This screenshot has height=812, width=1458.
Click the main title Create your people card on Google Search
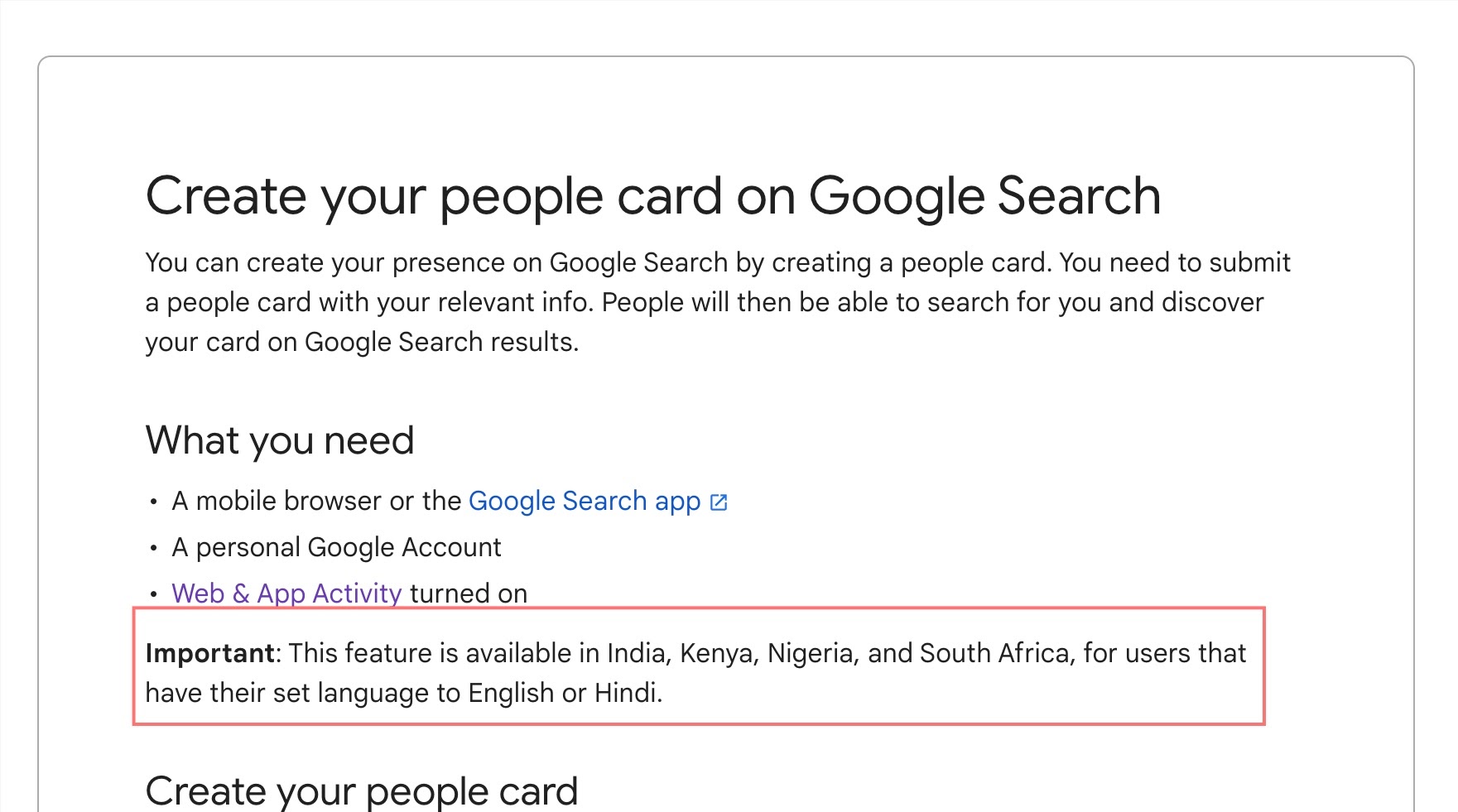click(x=653, y=196)
